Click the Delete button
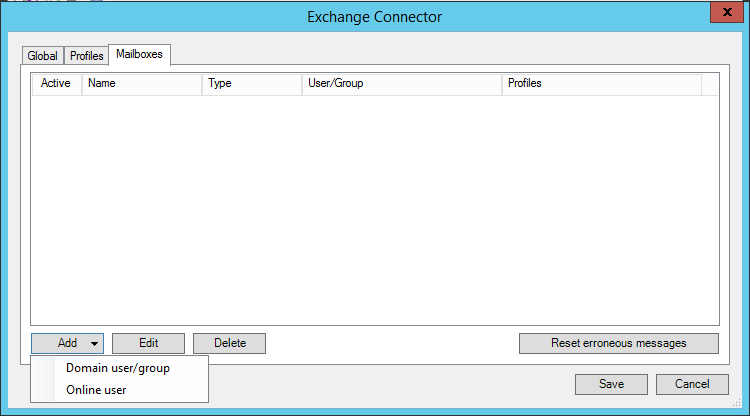The image size is (750, 416). pyautogui.click(x=230, y=343)
